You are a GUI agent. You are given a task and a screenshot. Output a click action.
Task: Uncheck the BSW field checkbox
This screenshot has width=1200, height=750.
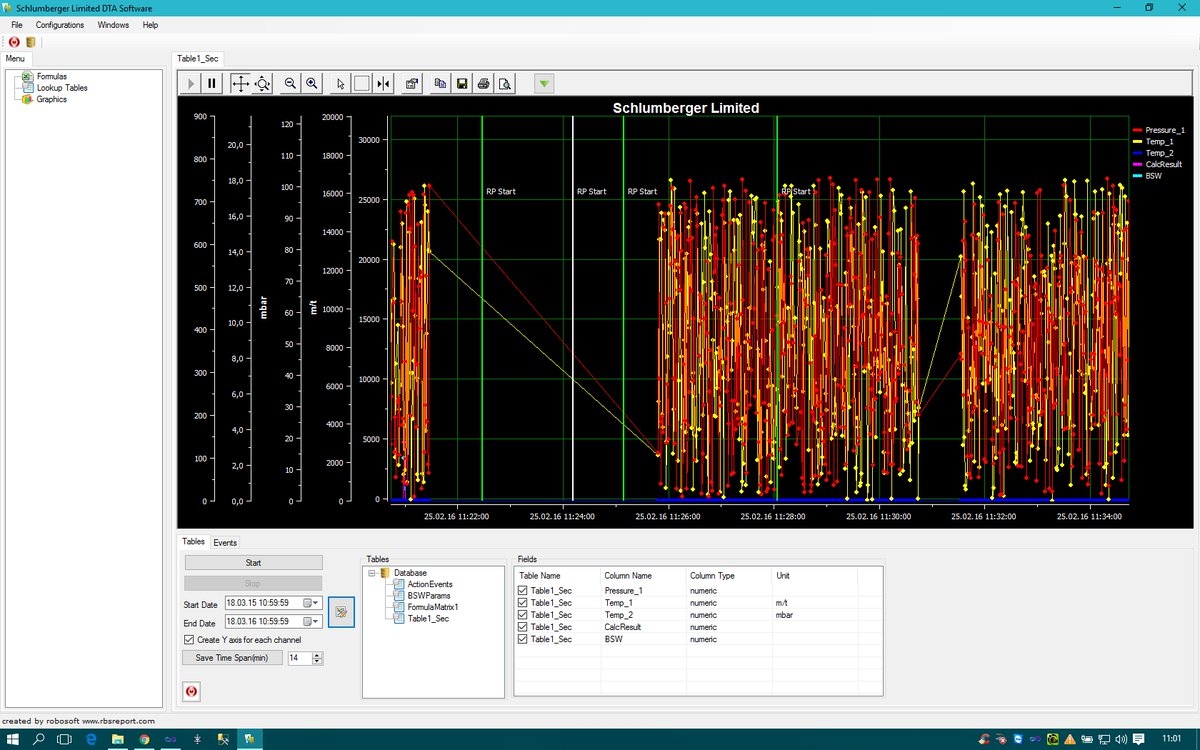[522, 639]
